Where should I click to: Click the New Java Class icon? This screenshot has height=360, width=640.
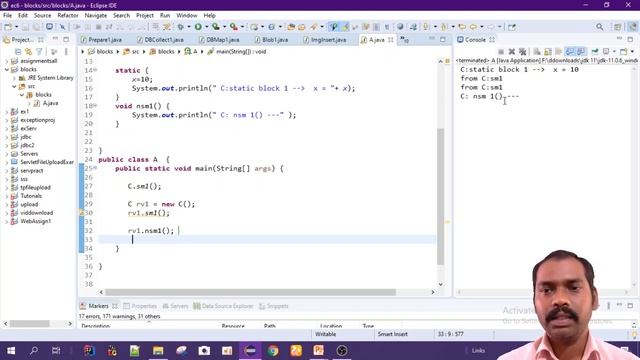point(271,27)
